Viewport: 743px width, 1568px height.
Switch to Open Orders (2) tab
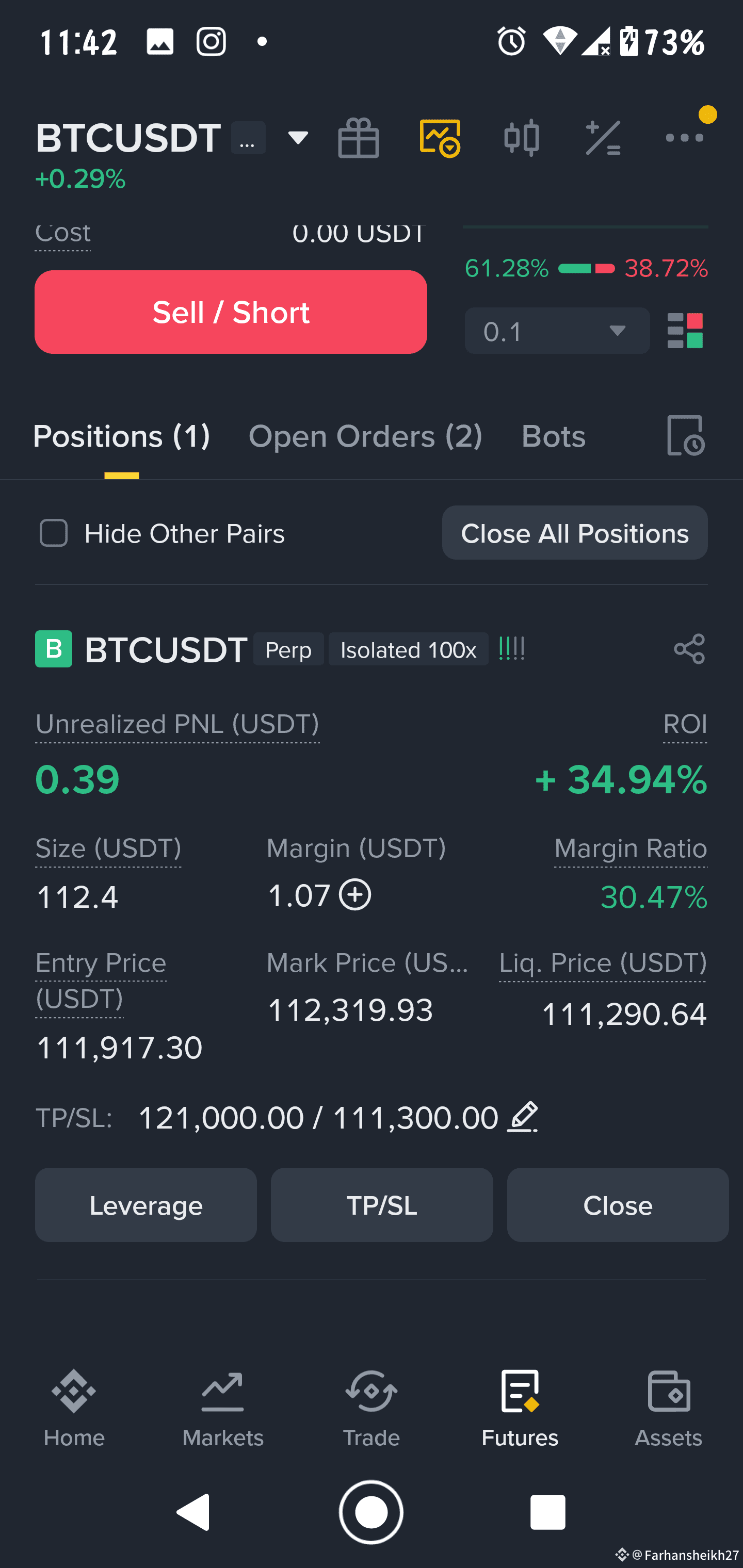[x=365, y=436]
